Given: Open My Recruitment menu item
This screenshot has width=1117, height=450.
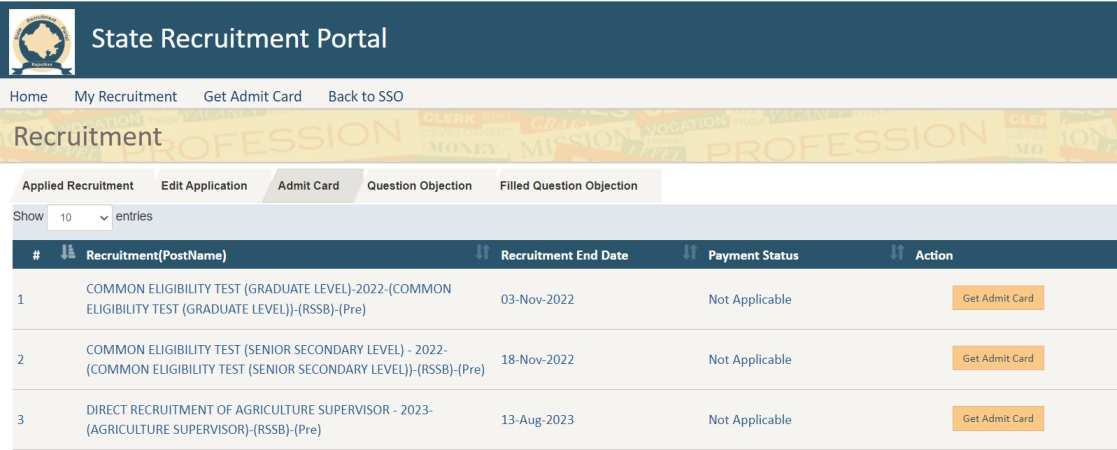Looking at the screenshot, I should pos(125,96).
